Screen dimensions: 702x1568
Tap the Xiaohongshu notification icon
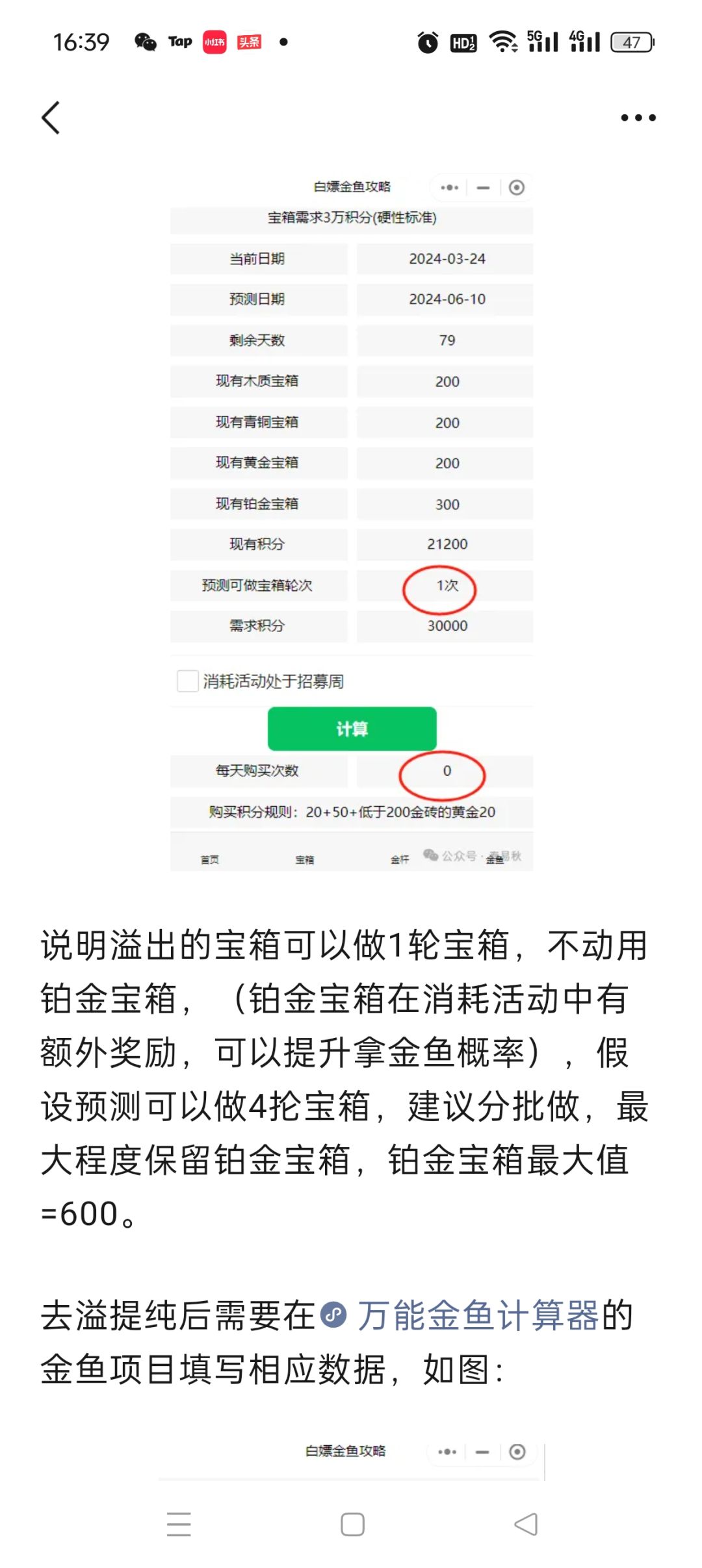tap(214, 42)
